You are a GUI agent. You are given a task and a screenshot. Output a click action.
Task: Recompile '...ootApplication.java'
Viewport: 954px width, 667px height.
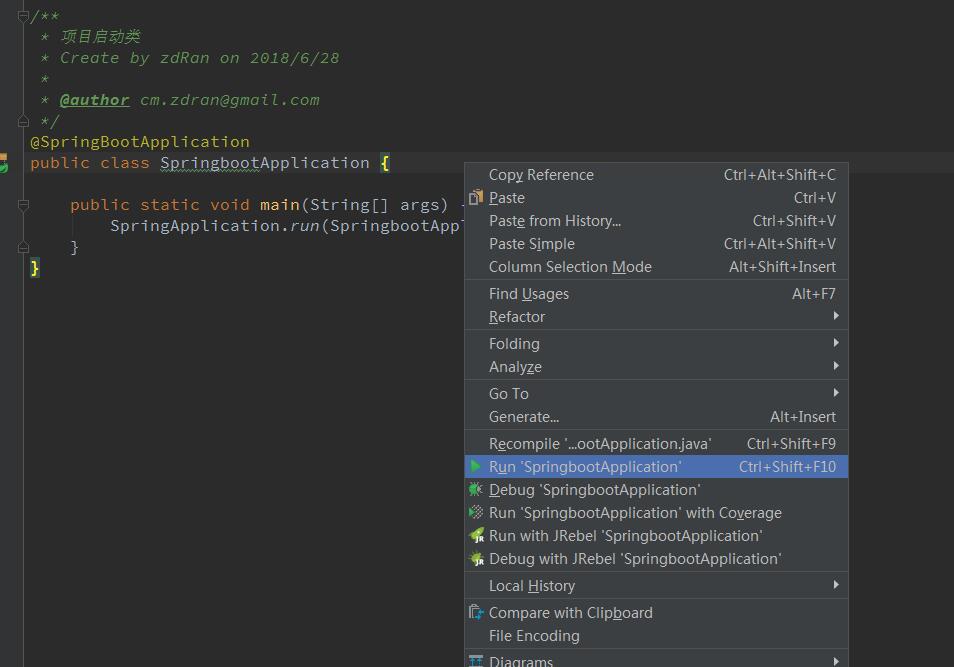click(x=656, y=444)
